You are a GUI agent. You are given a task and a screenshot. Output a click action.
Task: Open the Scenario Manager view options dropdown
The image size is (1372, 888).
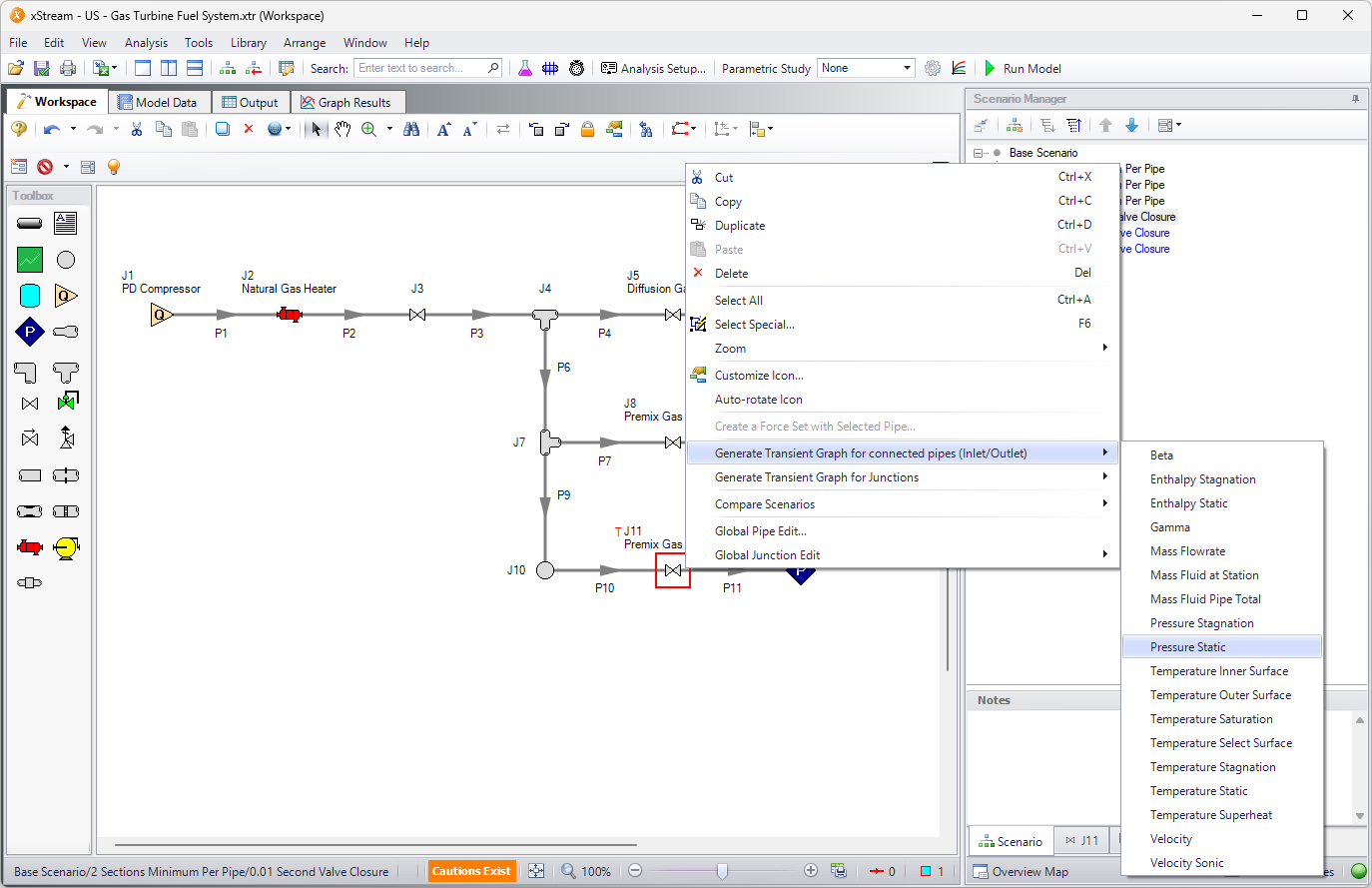click(1169, 125)
